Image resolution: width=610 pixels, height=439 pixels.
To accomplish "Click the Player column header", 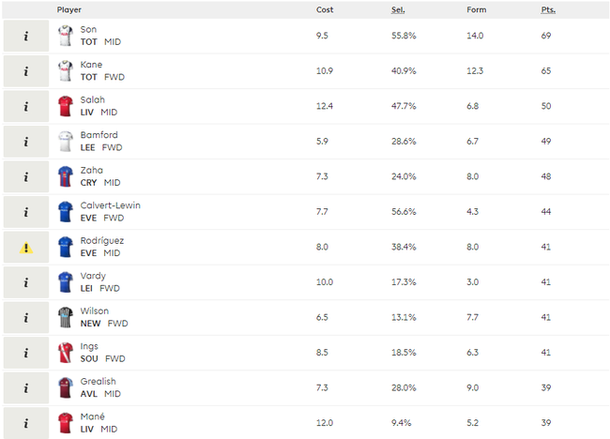I will (69, 10).
